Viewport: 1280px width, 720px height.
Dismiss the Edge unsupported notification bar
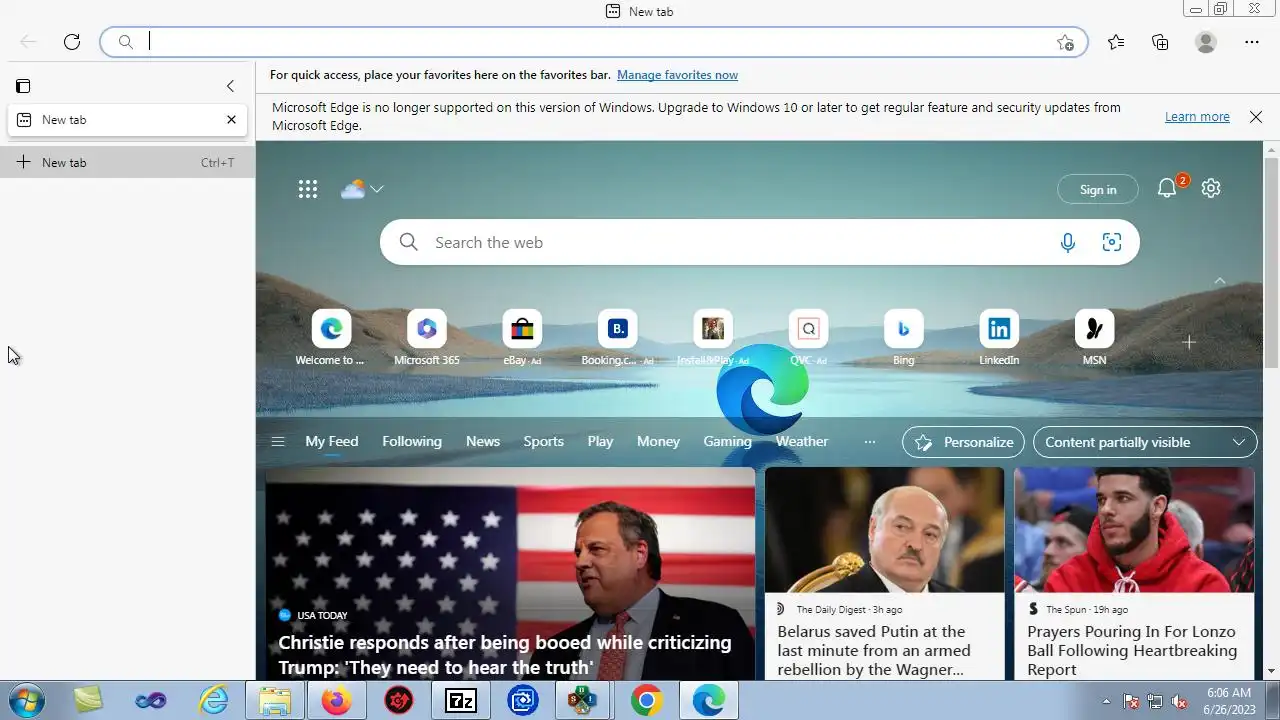(x=1256, y=117)
